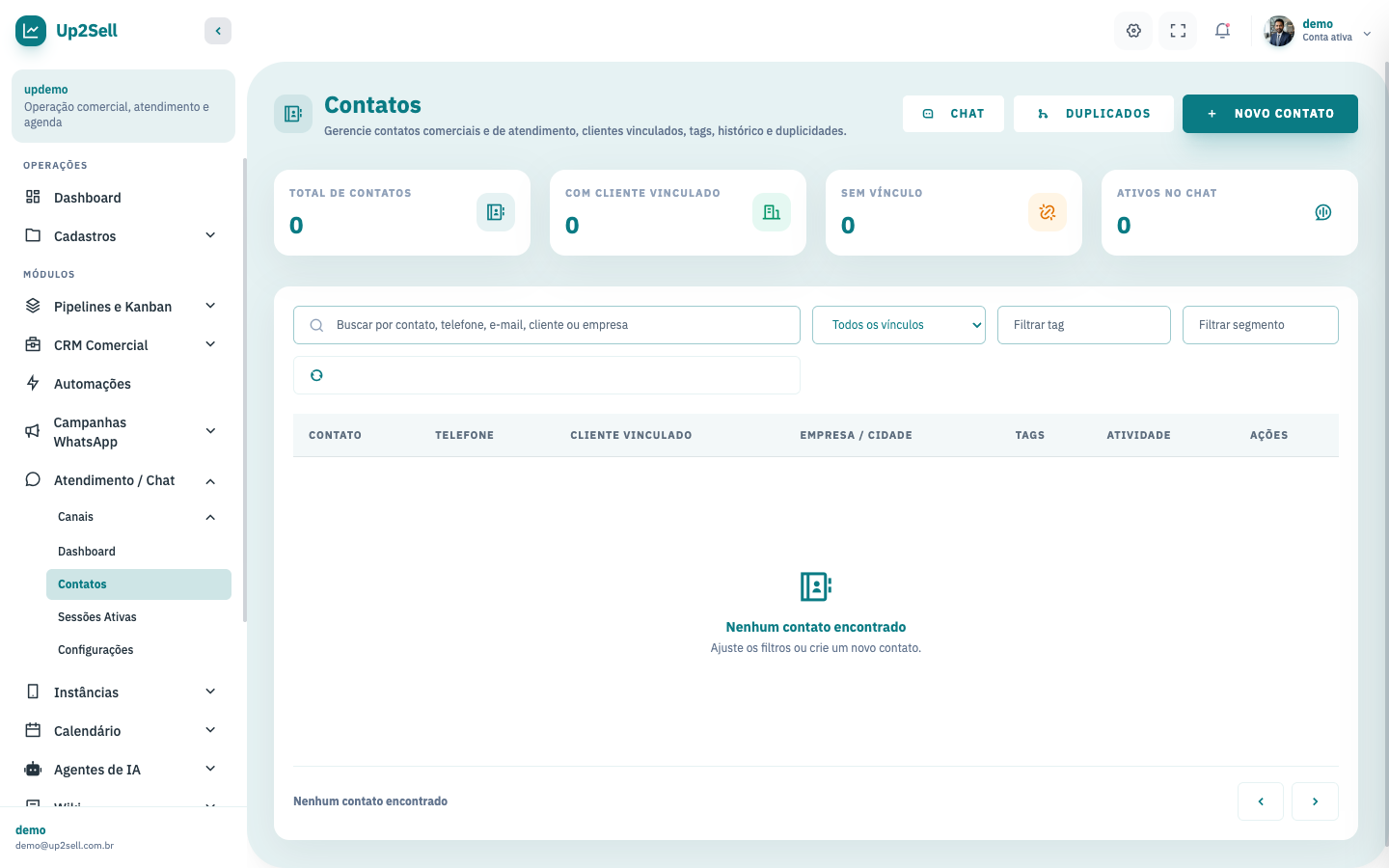1389x868 pixels.
Task: Focus the contact search field
Action: [547, 325]
